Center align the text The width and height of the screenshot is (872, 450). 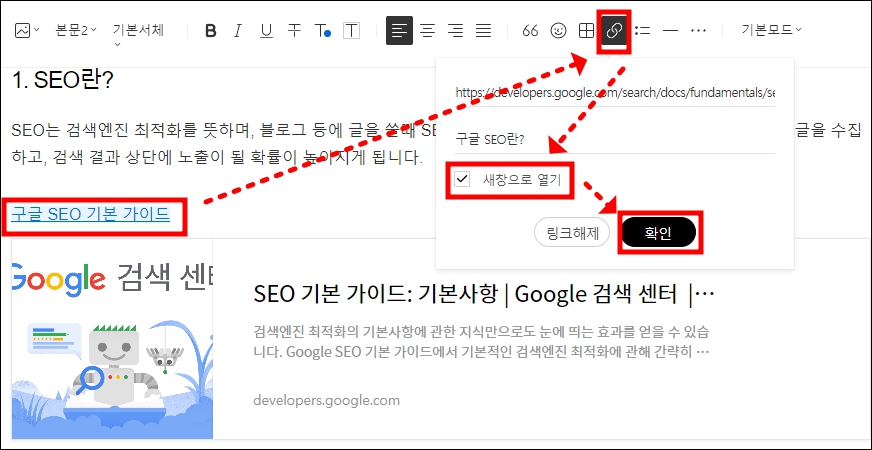427,31
